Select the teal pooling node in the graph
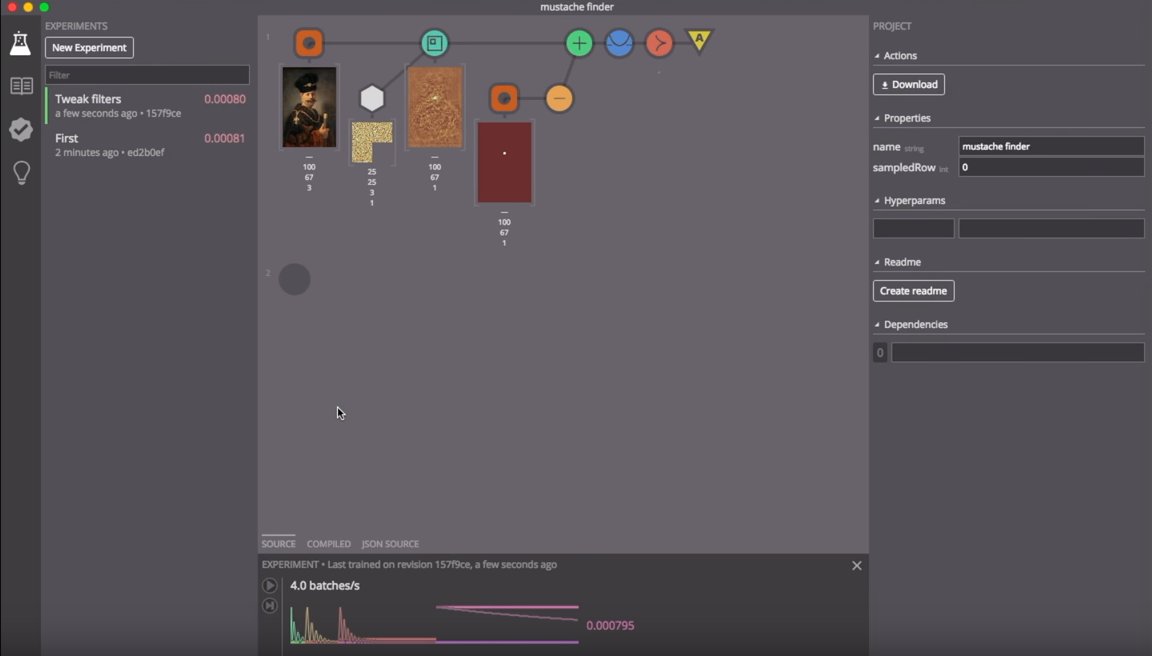The image size is (1152, 656). click(435, 43)
